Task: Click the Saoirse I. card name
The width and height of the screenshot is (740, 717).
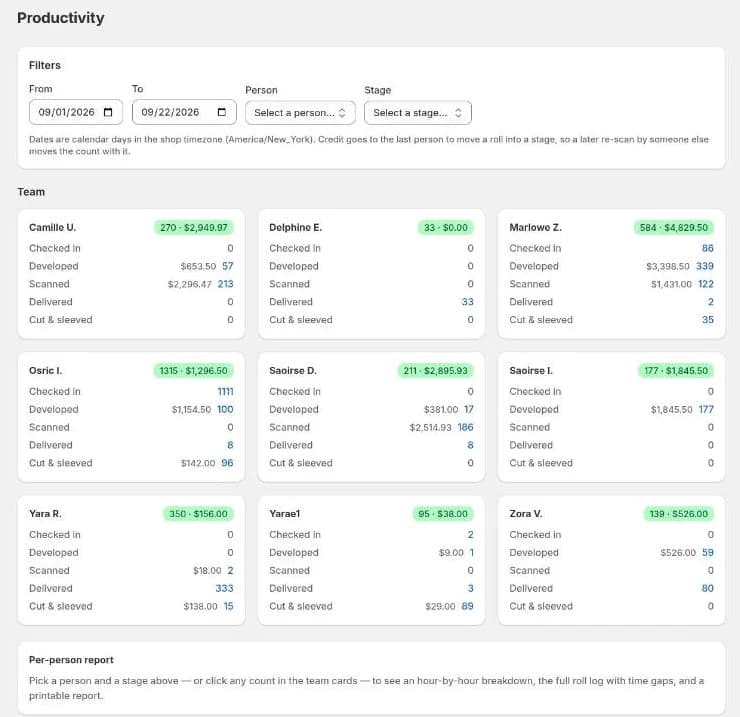Action: [x=531, y=371]
